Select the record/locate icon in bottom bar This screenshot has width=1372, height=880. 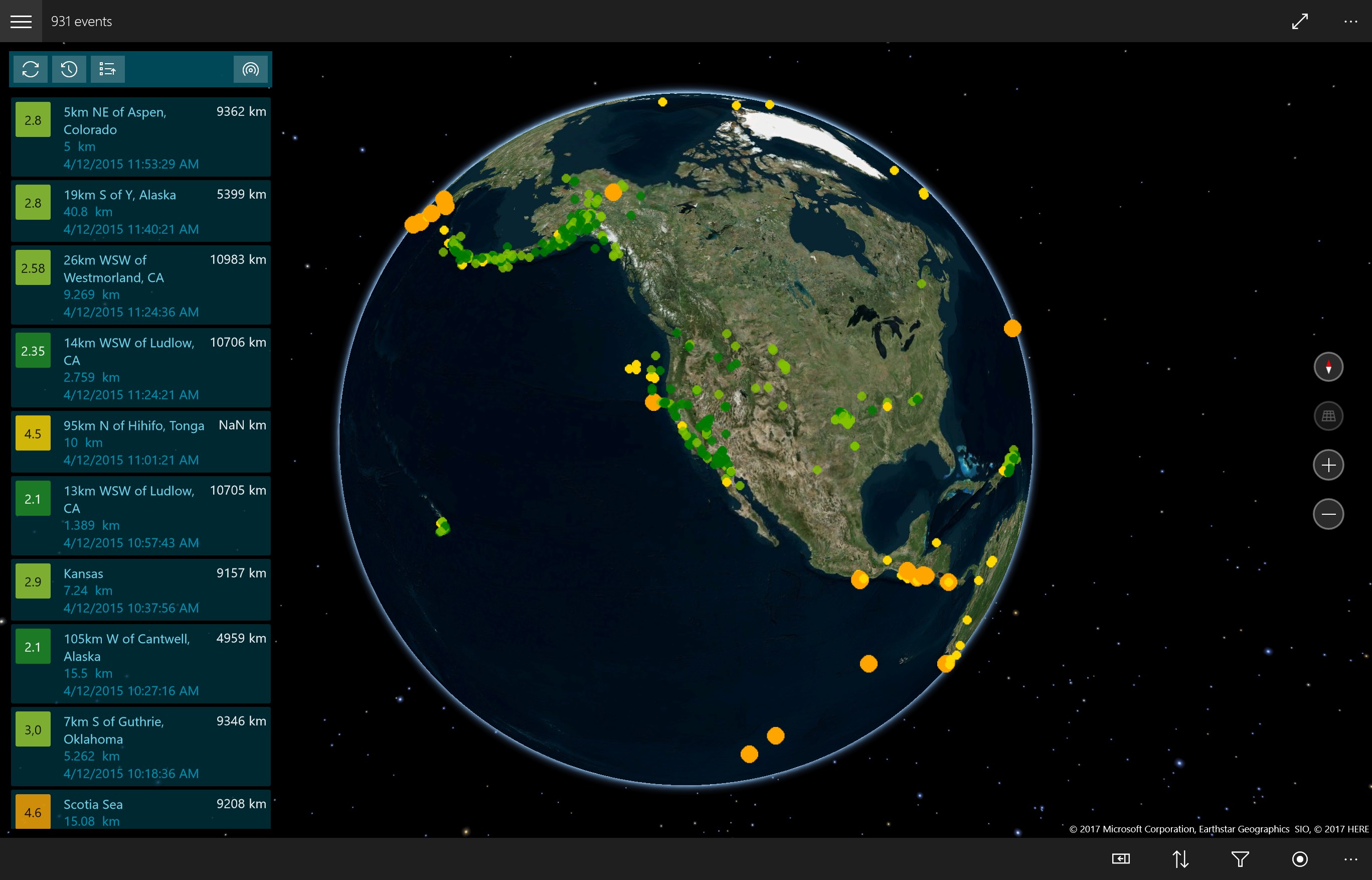pyautogui.click(x=1299, y=859)
